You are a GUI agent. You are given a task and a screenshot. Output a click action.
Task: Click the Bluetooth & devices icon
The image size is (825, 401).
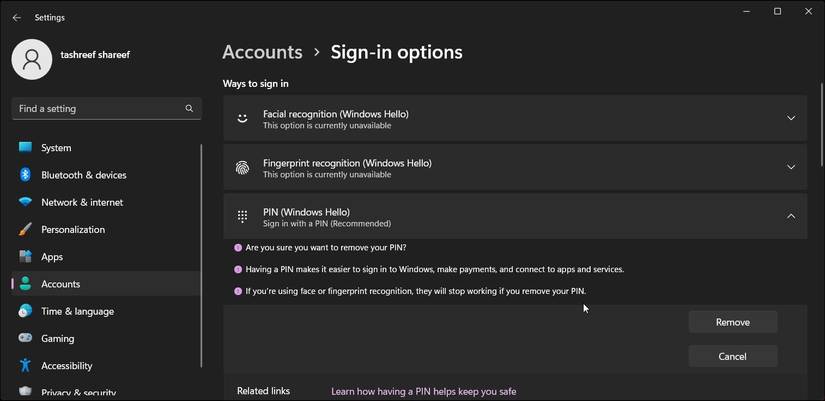(25, 175)
